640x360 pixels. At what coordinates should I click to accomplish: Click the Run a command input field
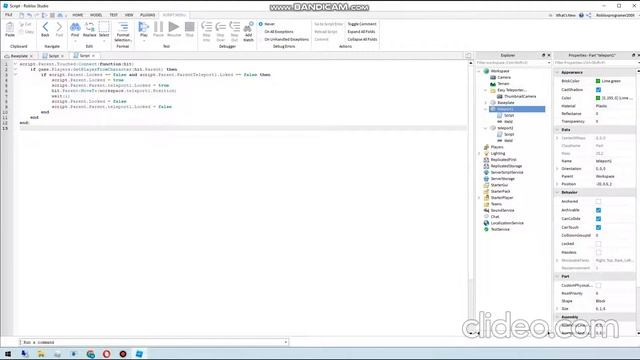(153, 342)
